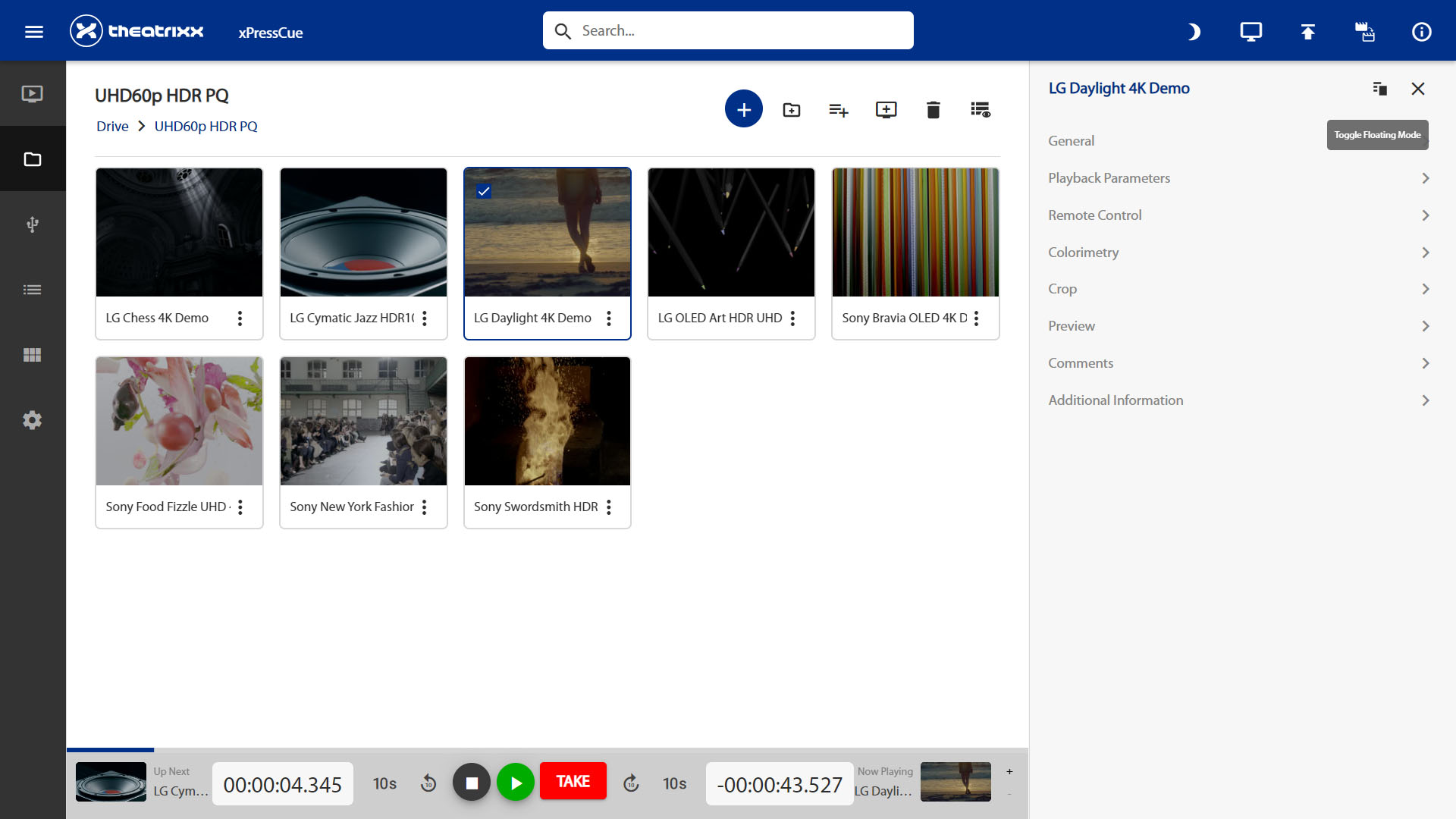Toggle dark mode moon icon

(x=1194, y=31)
